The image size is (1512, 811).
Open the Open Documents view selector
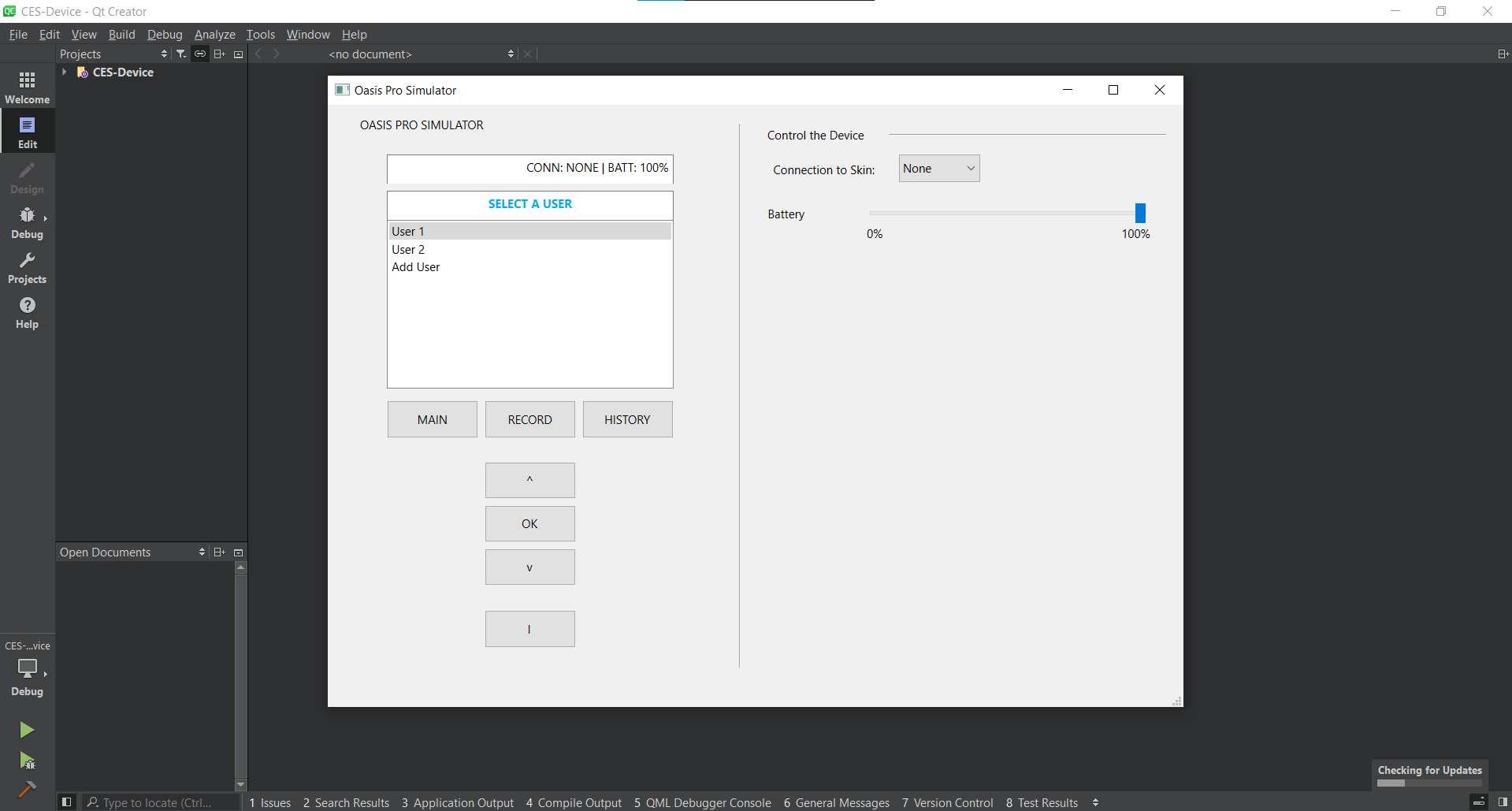(x=133, y=552)
